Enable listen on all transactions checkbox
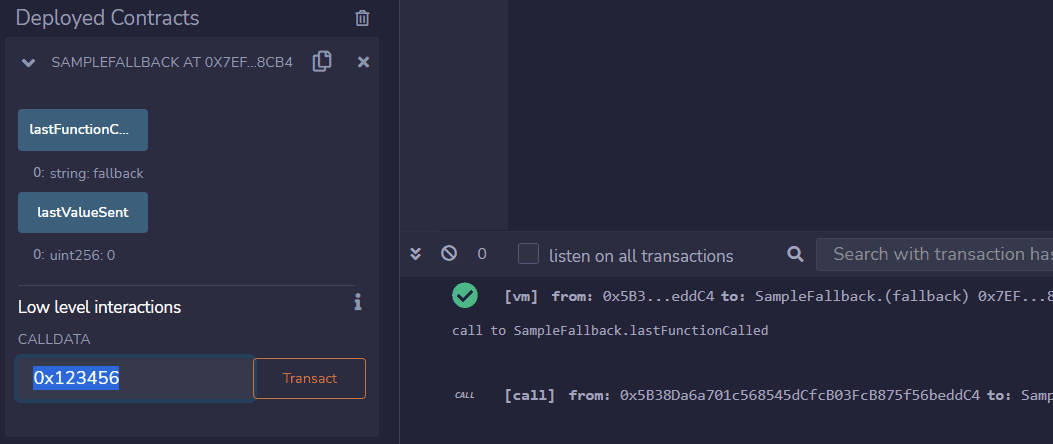The height and width of the screenshot is (444, 1053). 529,255
